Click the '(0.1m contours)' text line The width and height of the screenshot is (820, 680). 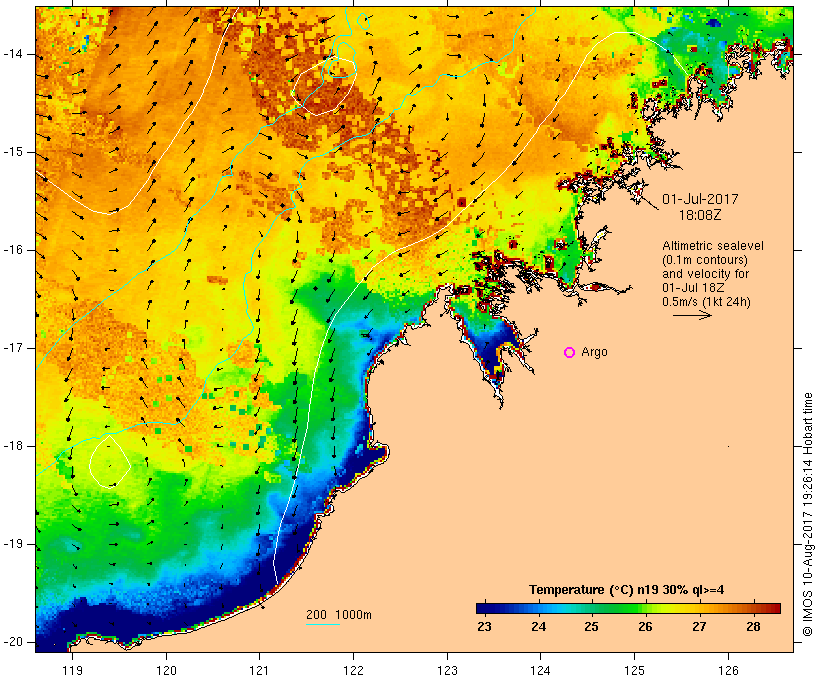pyautogui.click(x=705, y=260)
